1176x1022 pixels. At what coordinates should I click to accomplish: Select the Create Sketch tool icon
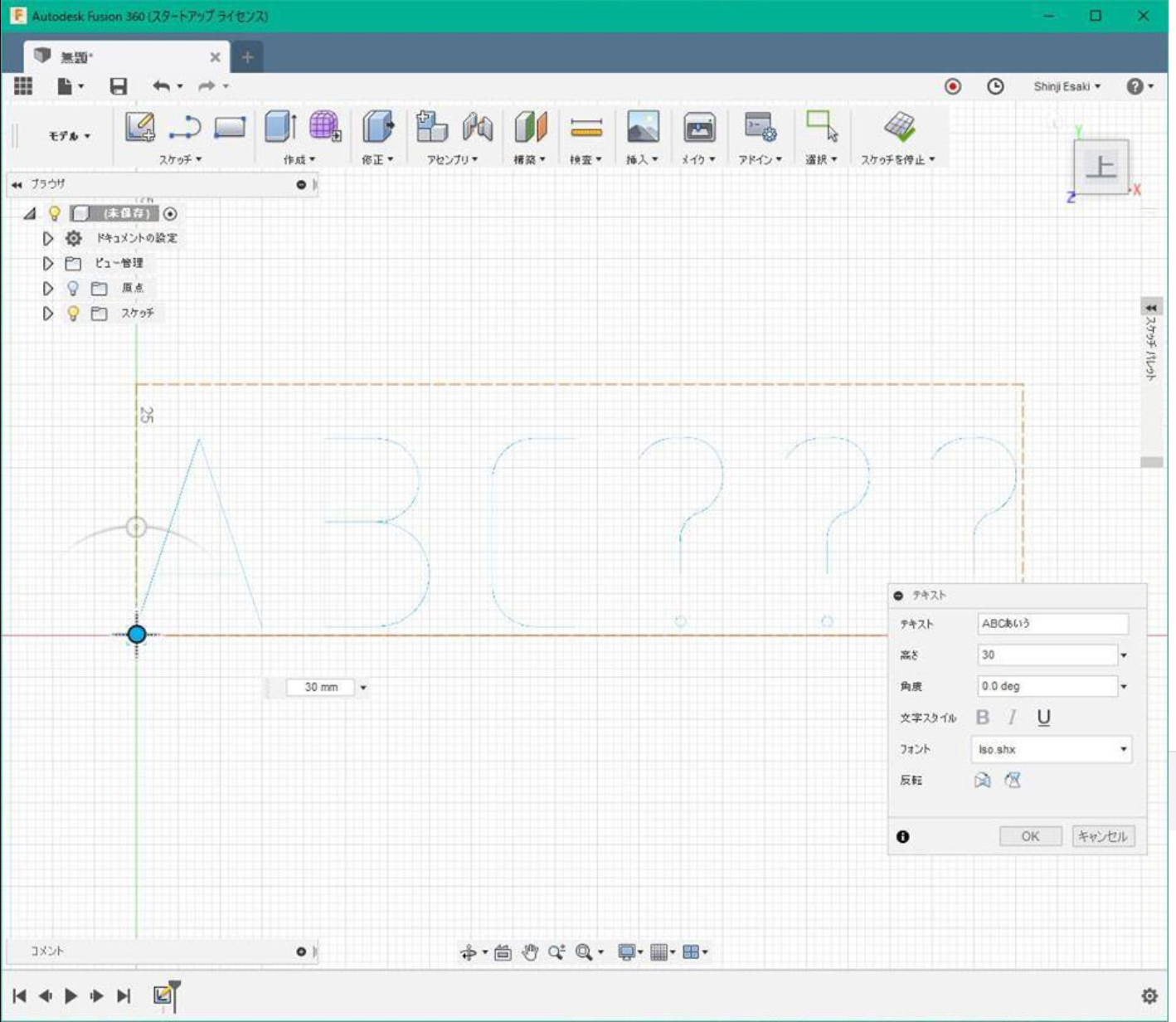click(139, 127)
